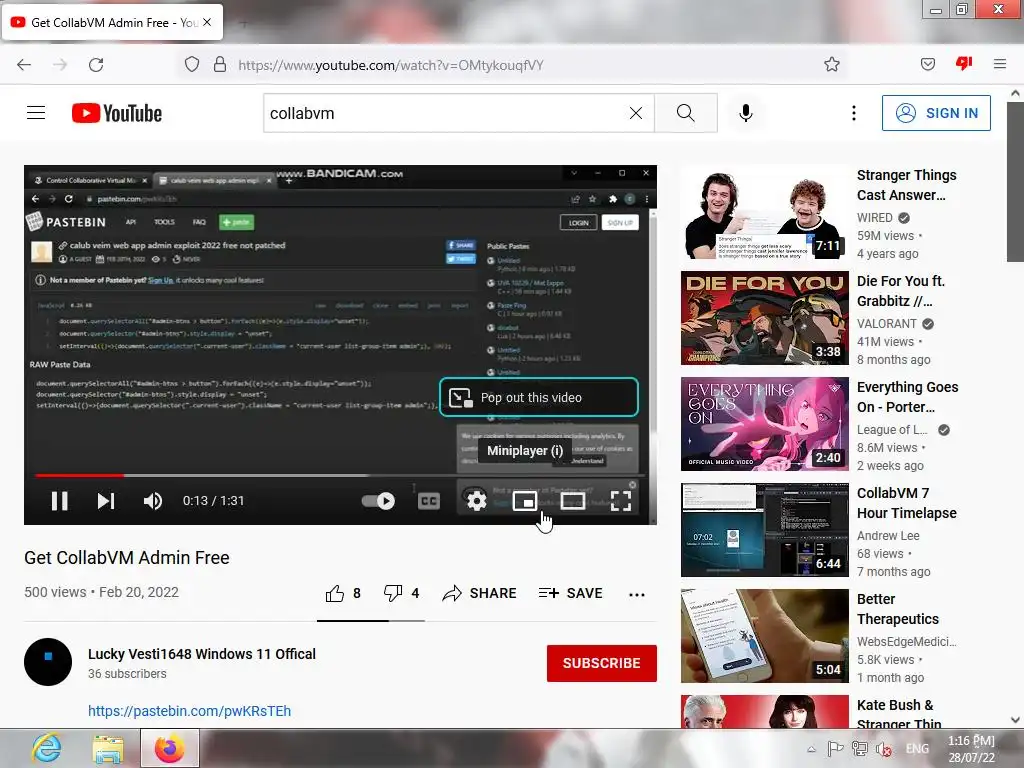Subscribe to Lucky Vesti1648 channel
This screenshot has height=768, width=1024.
tap(601, 664)
